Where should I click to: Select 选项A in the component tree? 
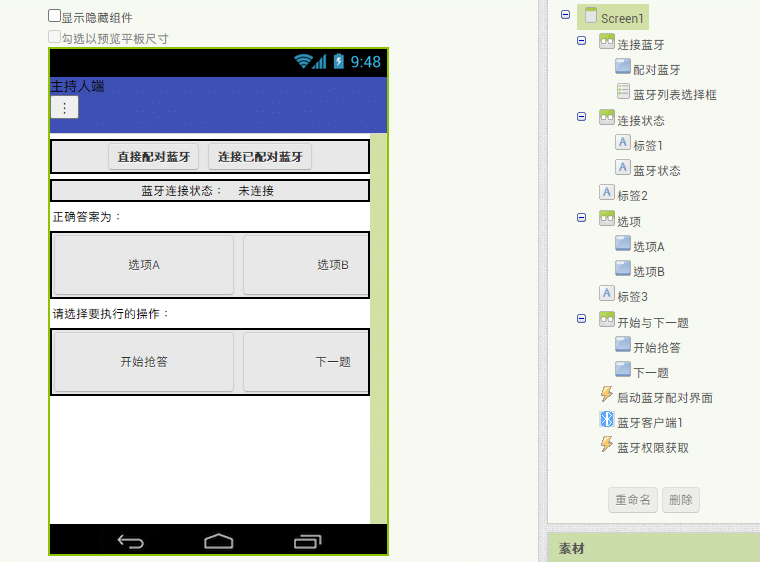tap(648, 246)
